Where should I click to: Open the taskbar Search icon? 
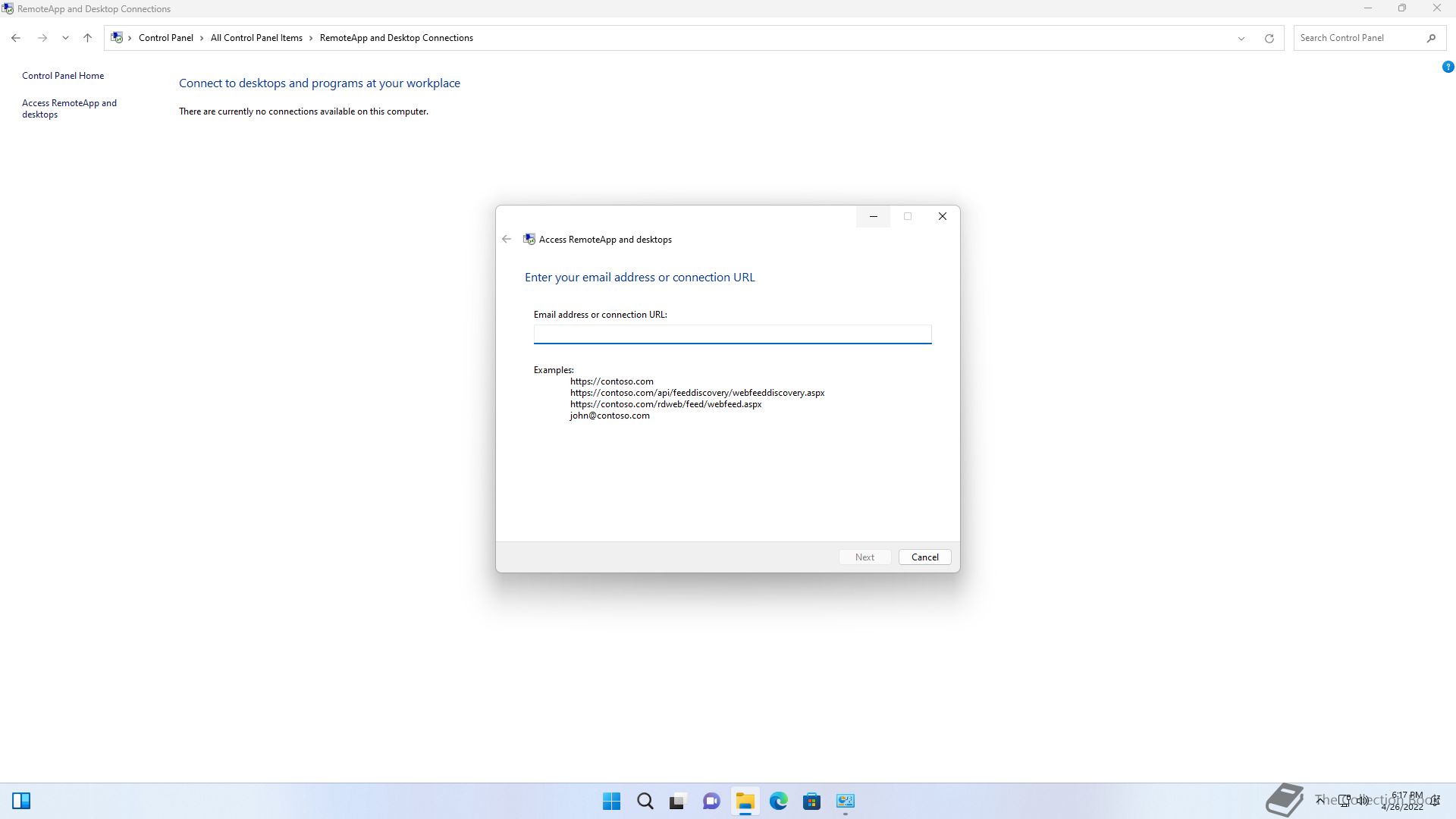645,801
